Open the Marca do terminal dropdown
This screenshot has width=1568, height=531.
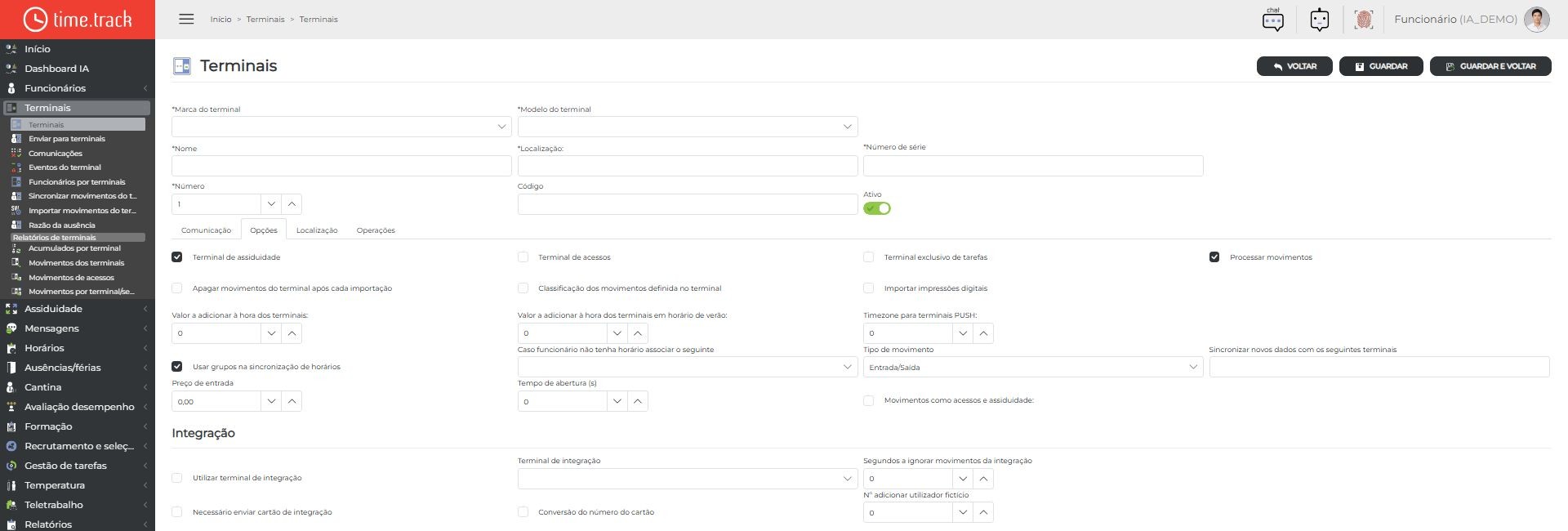point(341,127)
